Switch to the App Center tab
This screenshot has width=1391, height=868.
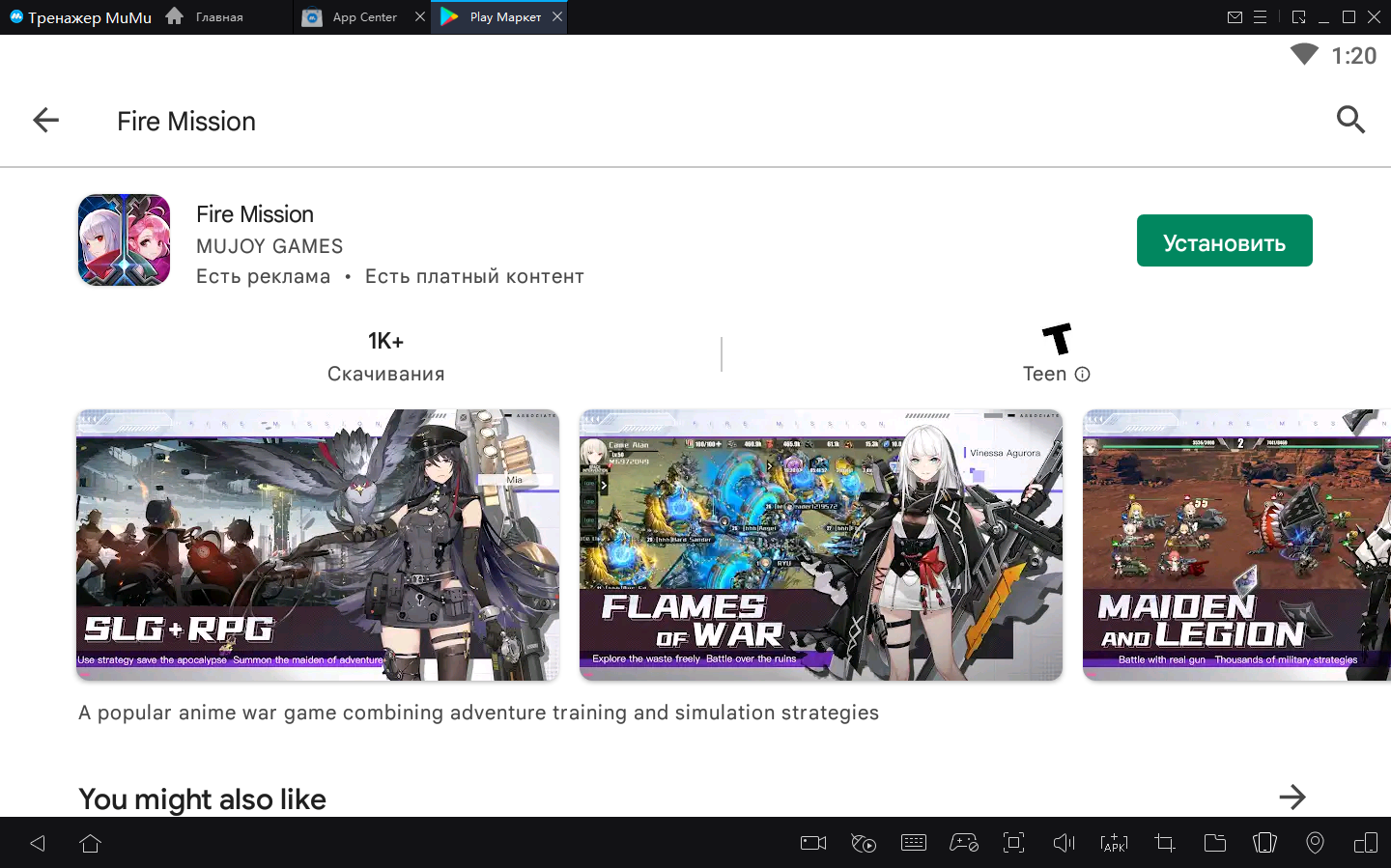[x=363, y=17]
